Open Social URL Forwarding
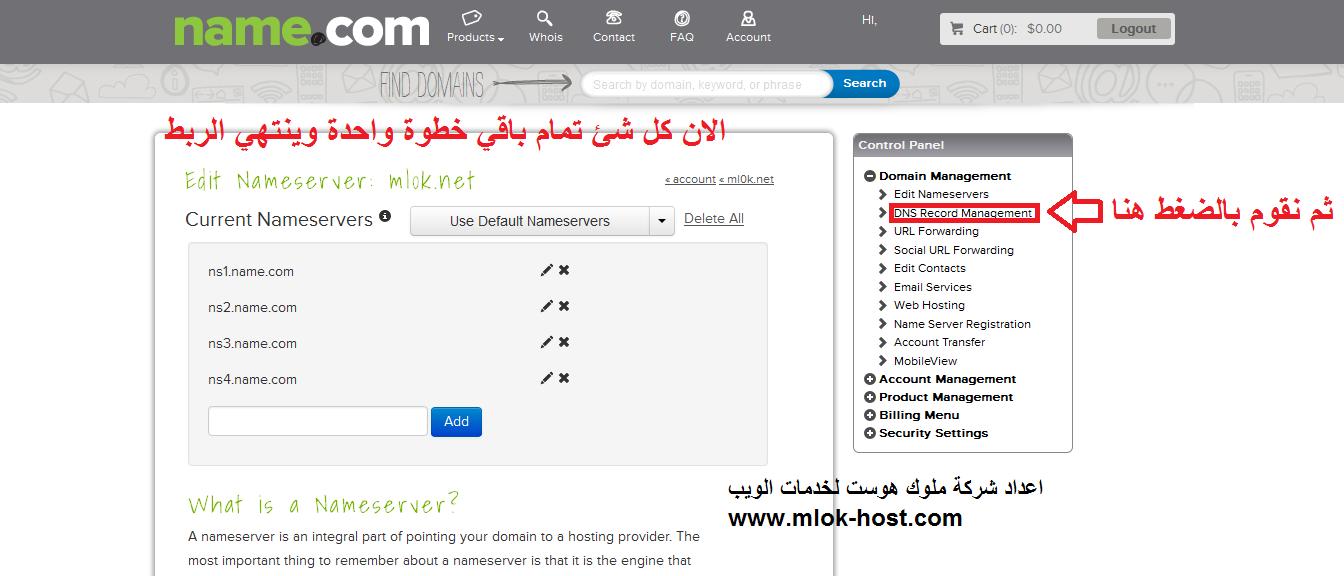The width and height of the screenshot is (1344, 576). (x=954, y=250)
